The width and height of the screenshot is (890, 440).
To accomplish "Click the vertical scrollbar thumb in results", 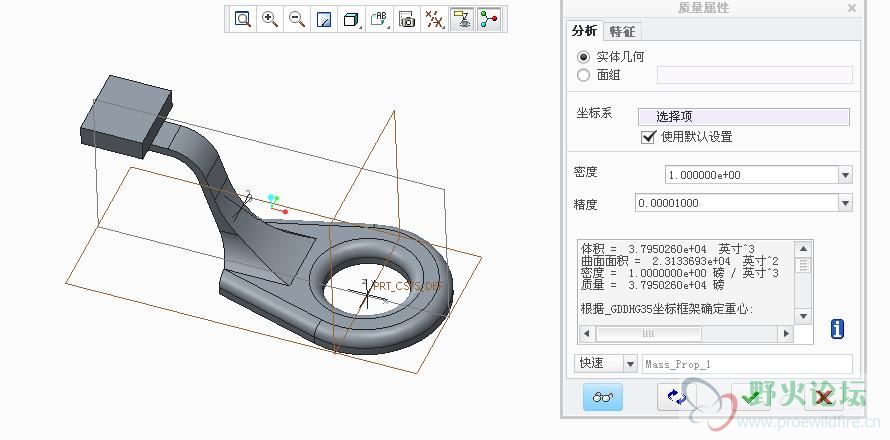I will [x=803, y=265].
